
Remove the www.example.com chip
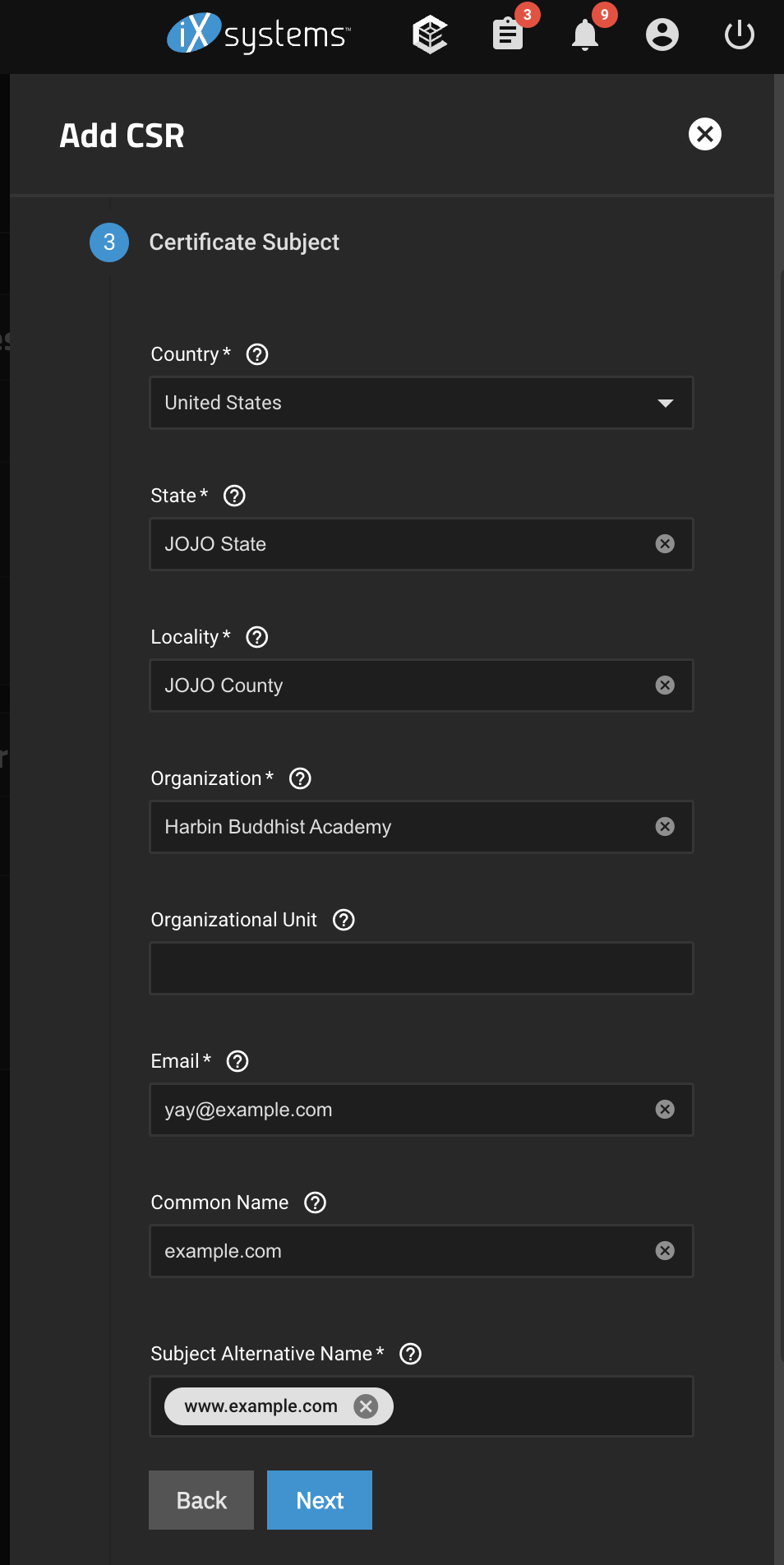pos(366,1406)
